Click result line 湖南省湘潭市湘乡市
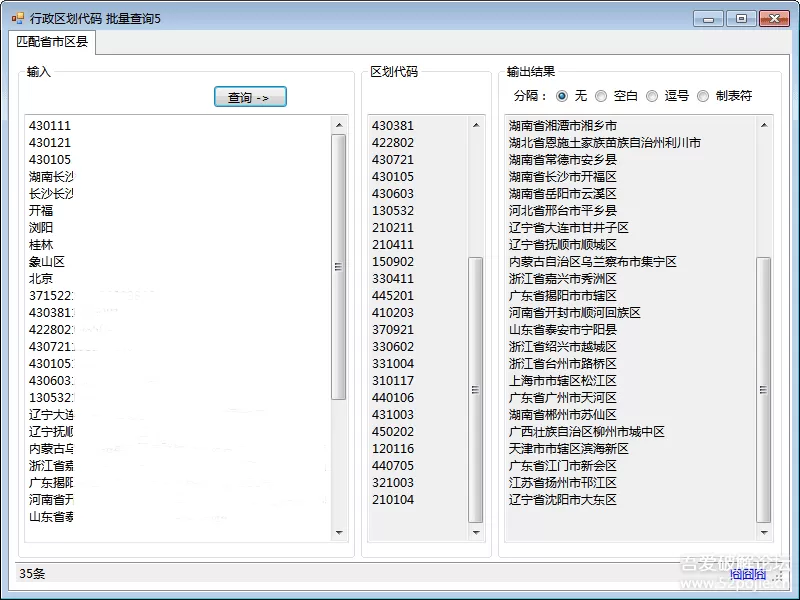The image size is (800, 600). [563, 126]
